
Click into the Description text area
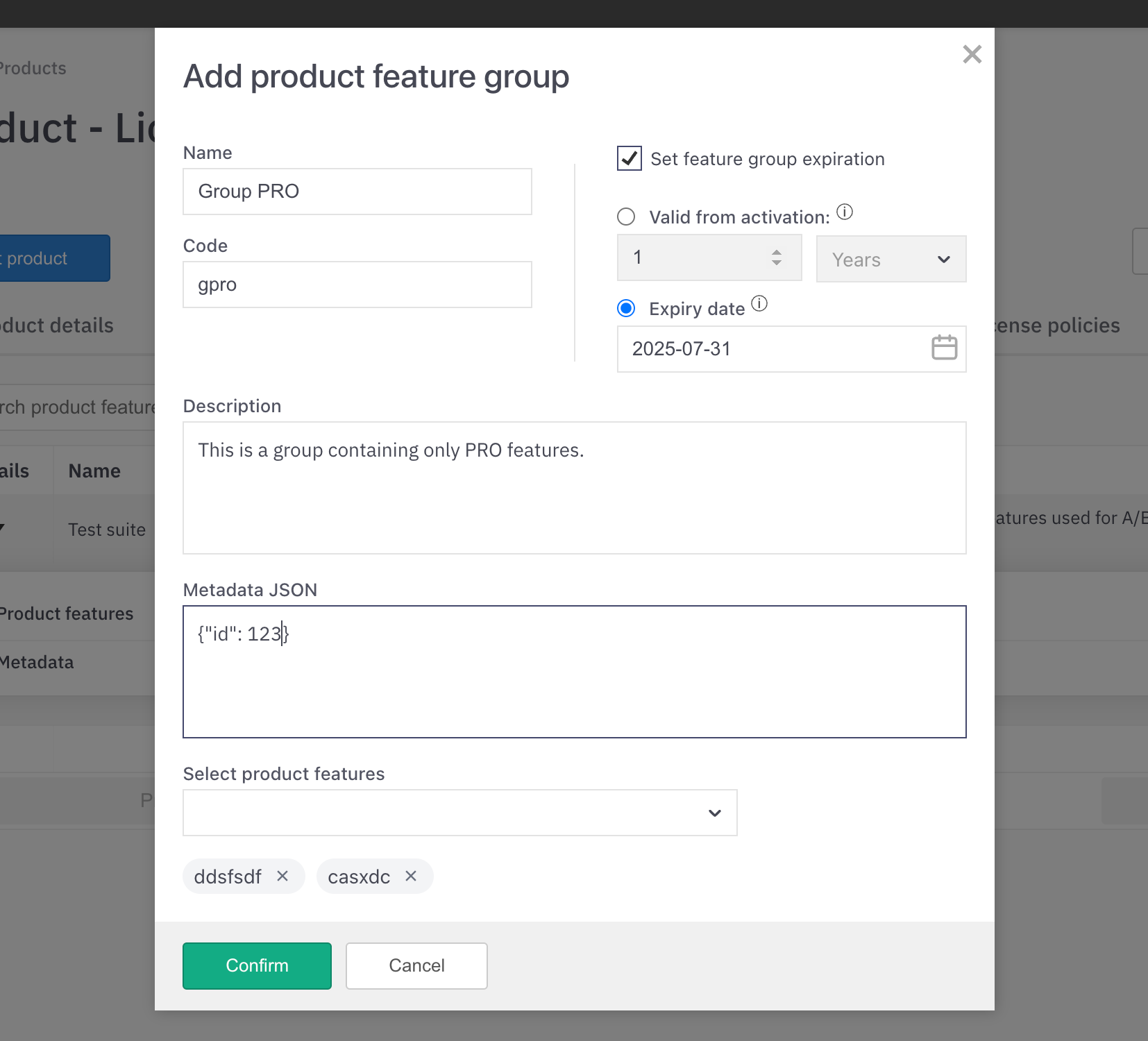coord(574,488)
